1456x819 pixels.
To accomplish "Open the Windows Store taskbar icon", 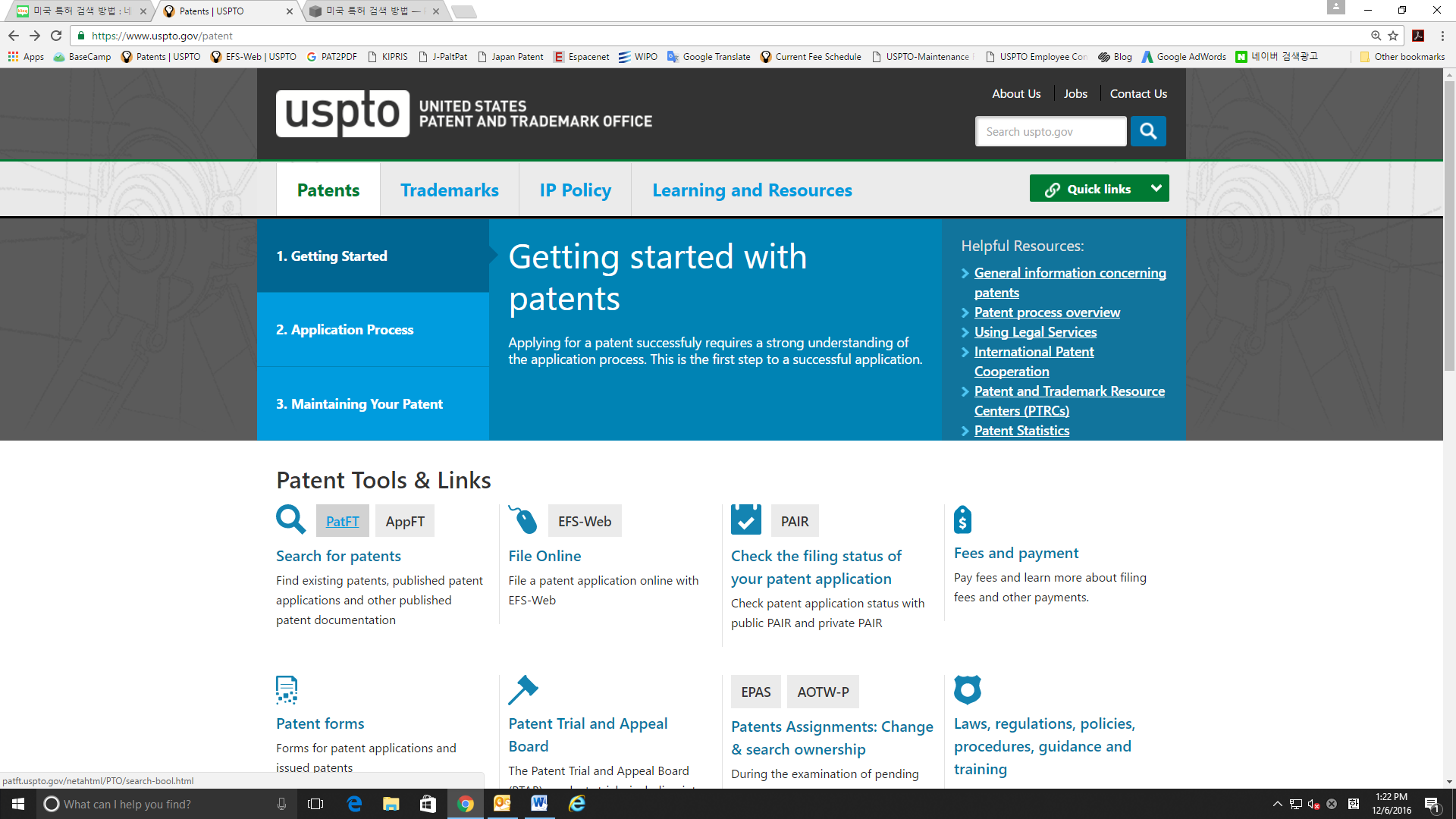I will pyautogui.click(x=428, y=804).
